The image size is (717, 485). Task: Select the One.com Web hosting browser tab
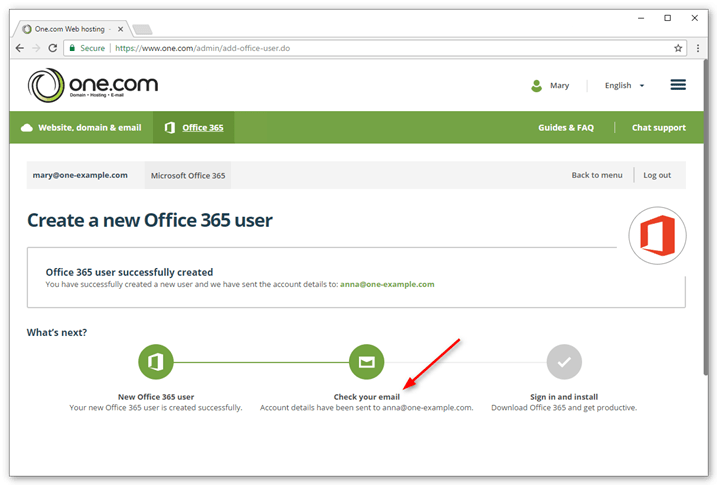point(73,29)
